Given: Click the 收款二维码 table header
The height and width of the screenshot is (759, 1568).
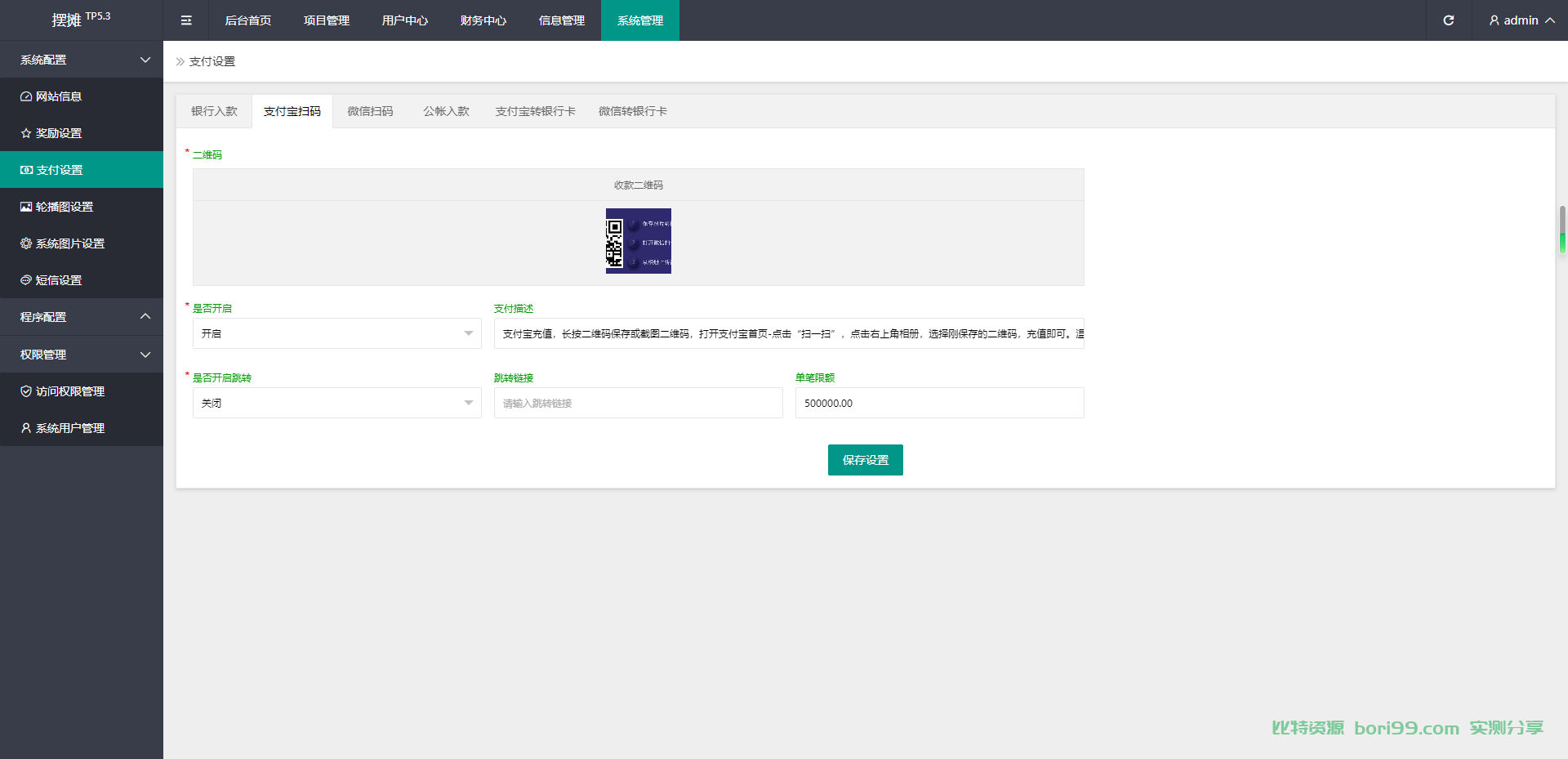Looking at the screenshot, I should tap(639, 185).
